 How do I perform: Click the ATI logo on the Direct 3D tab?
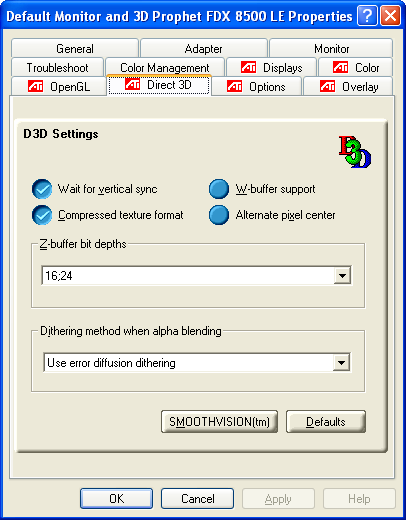132,84
